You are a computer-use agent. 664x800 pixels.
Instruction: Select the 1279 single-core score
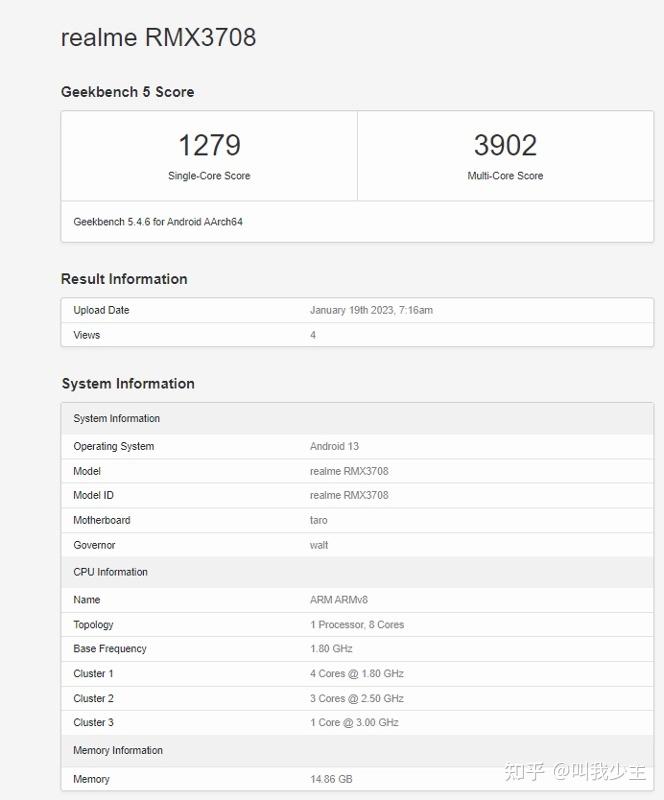209,146
